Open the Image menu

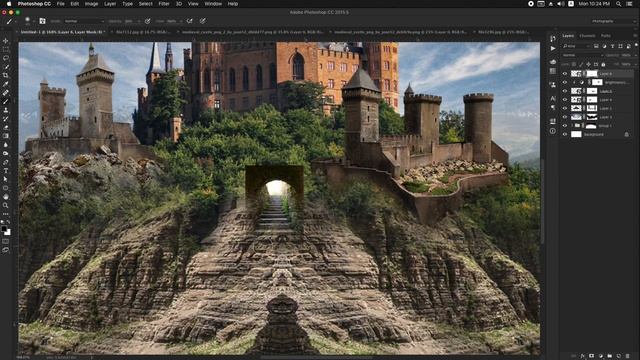[x=91, y=4]
